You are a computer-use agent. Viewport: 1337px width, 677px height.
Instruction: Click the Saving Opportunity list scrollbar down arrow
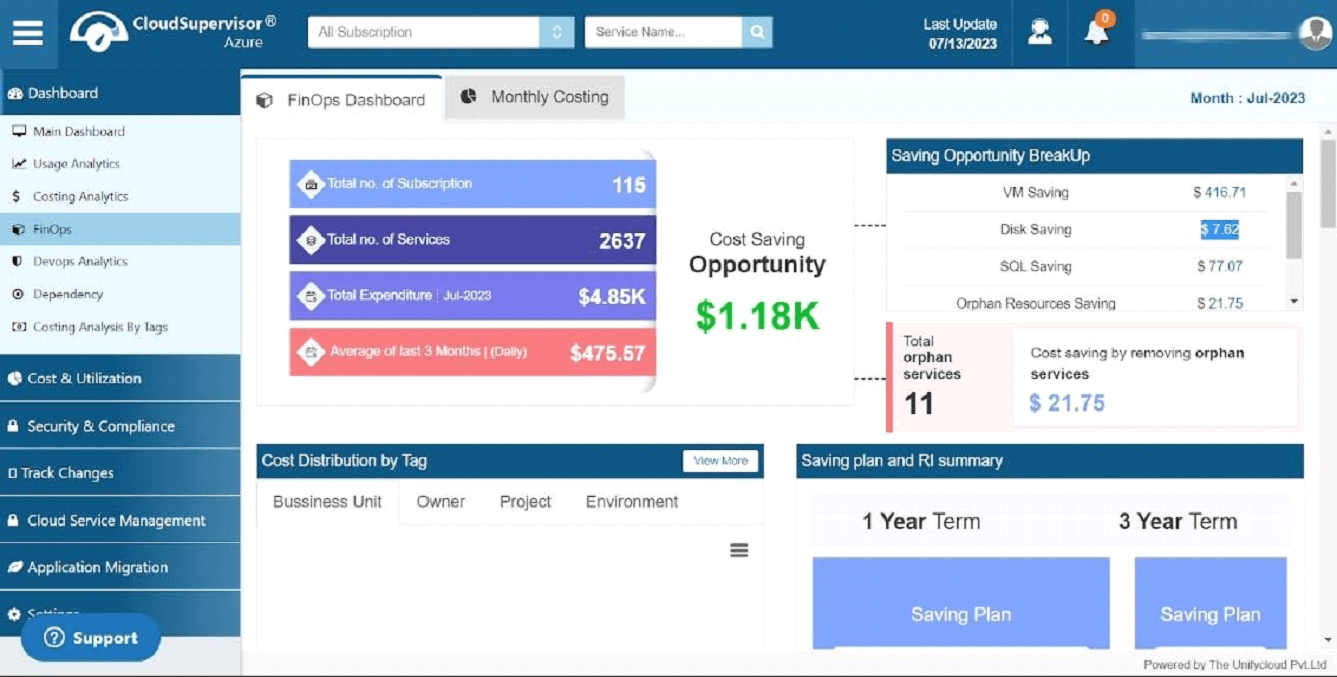(x=1294, y=301)
